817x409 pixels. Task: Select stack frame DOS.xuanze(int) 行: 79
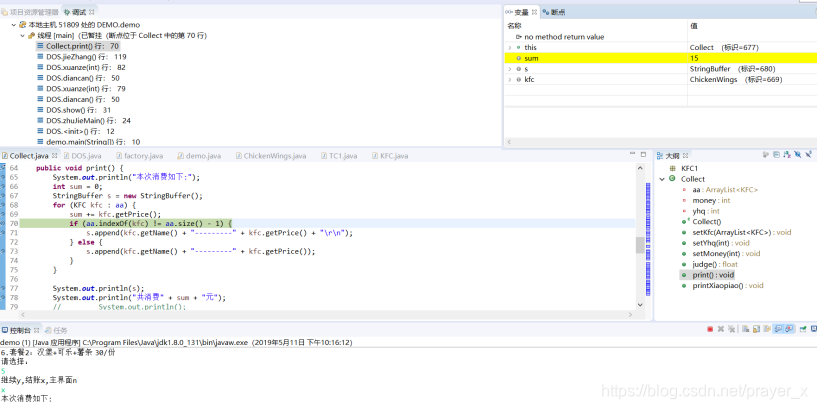81,89
